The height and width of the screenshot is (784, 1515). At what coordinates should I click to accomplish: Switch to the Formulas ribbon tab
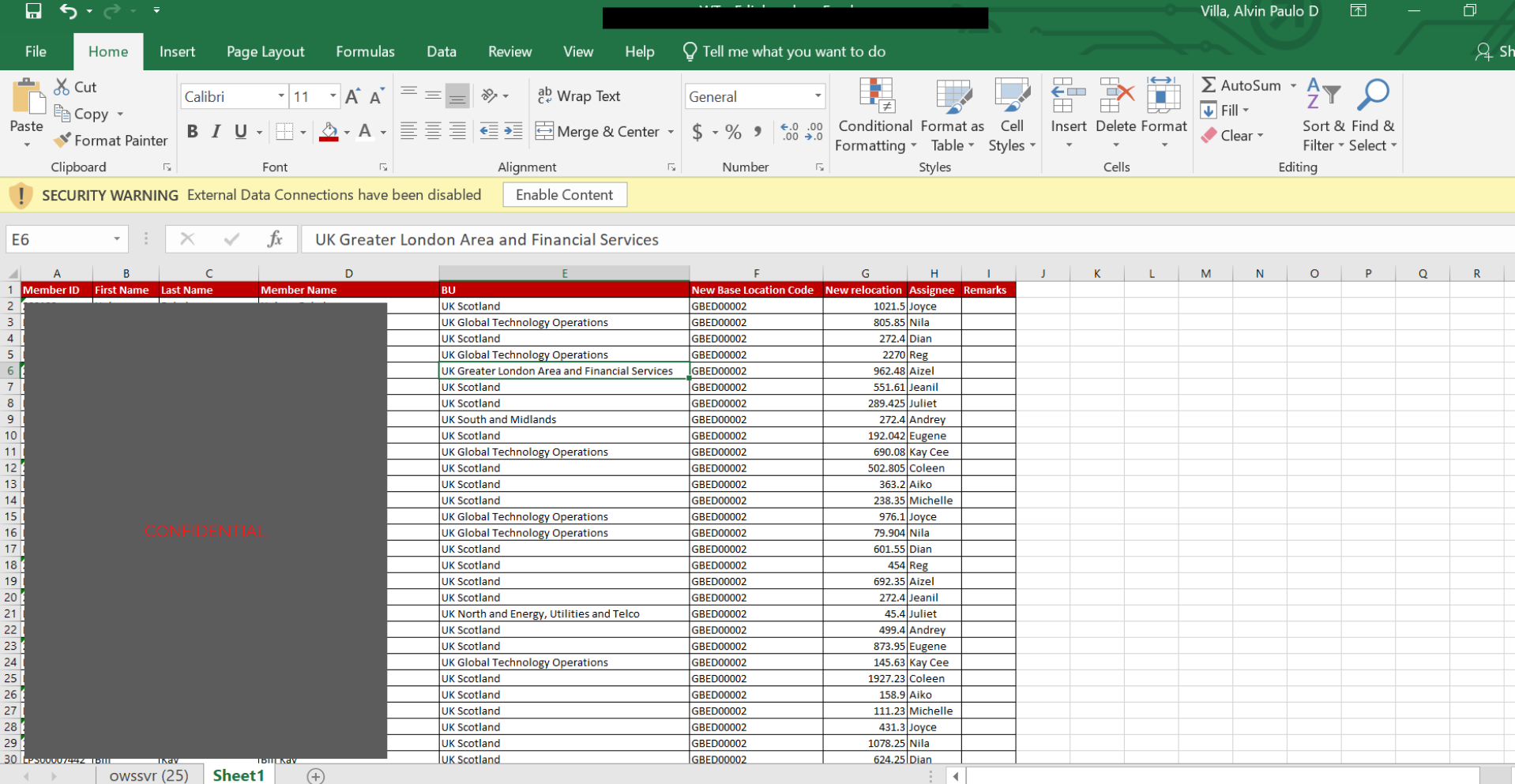(365, 52)
